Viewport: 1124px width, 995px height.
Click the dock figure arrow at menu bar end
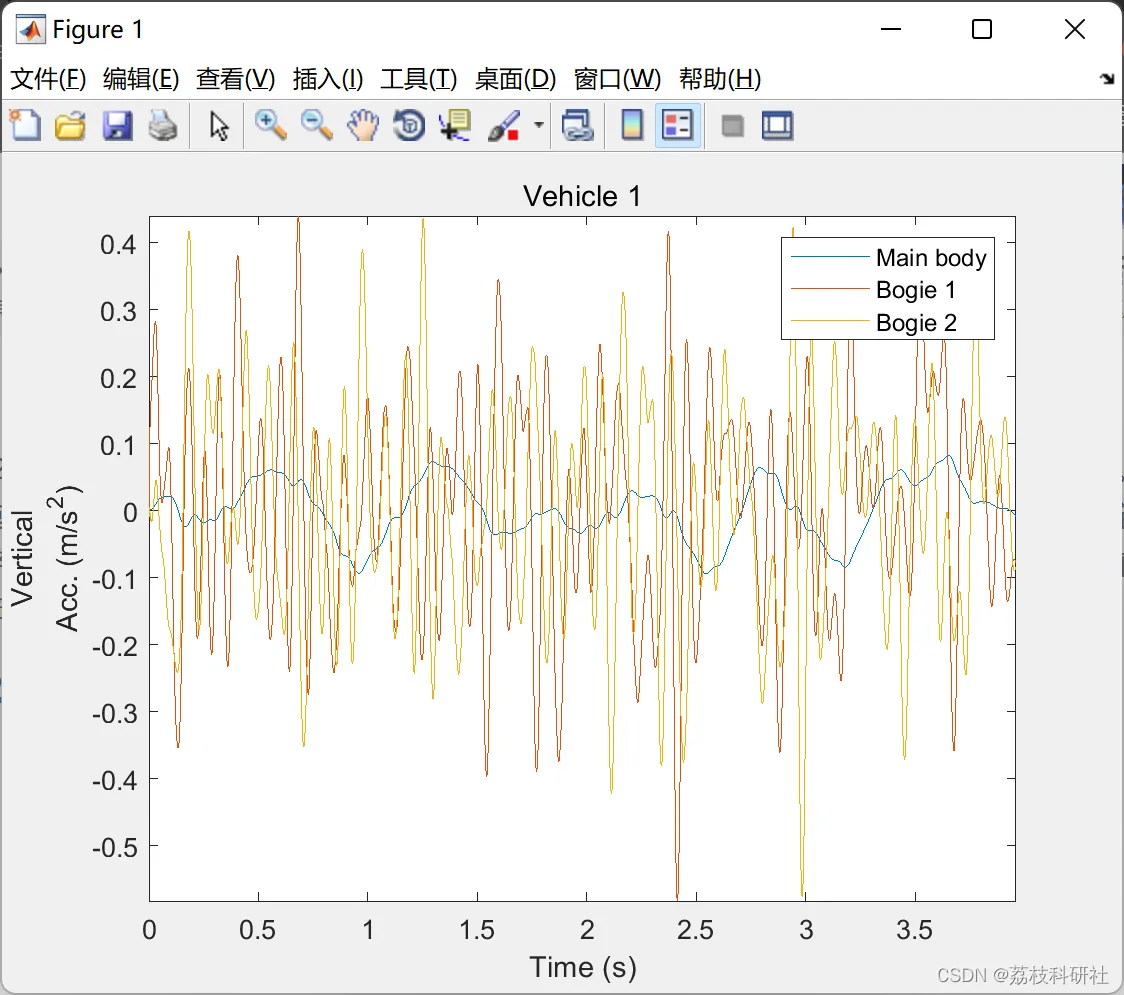[x=1107, y=78]
